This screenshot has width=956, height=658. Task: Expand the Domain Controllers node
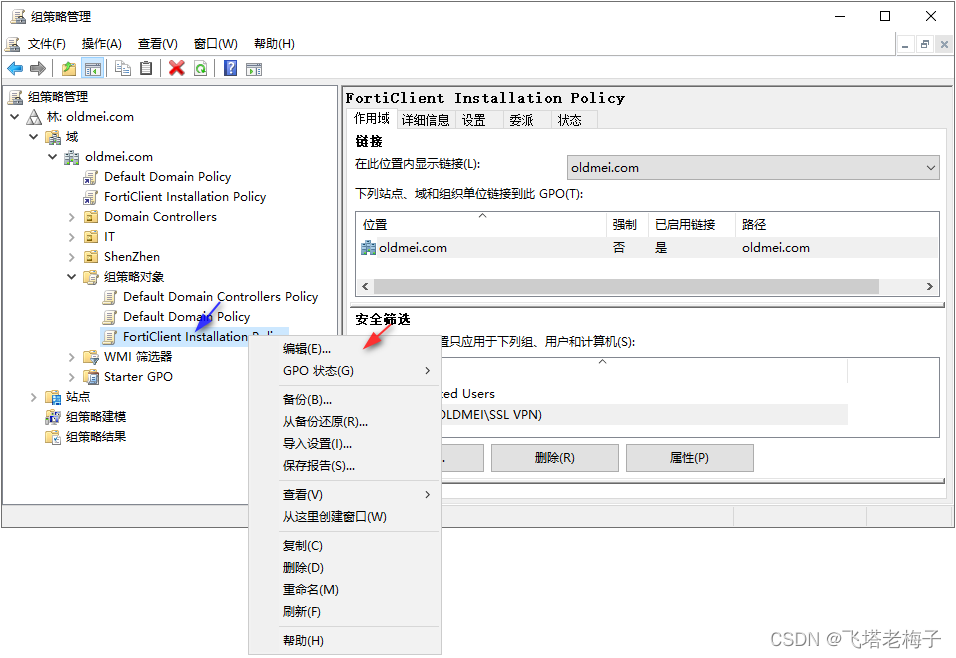click(x=71, y=217)
